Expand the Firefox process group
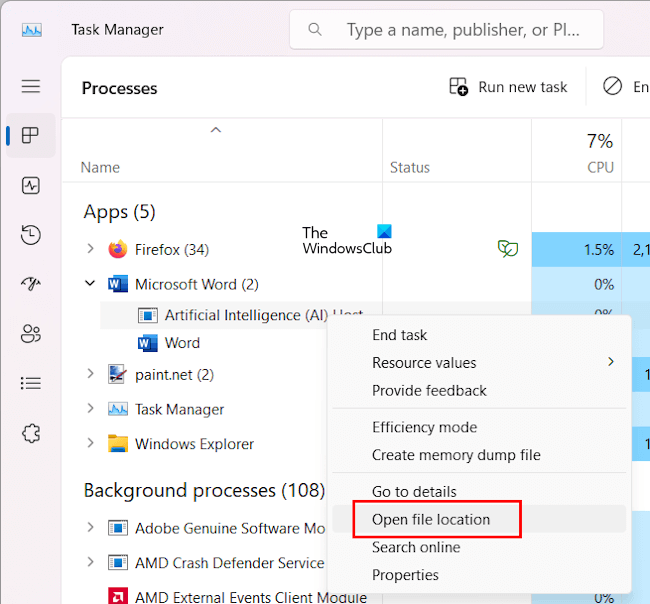The image size is (650, 604). (90, 249)
